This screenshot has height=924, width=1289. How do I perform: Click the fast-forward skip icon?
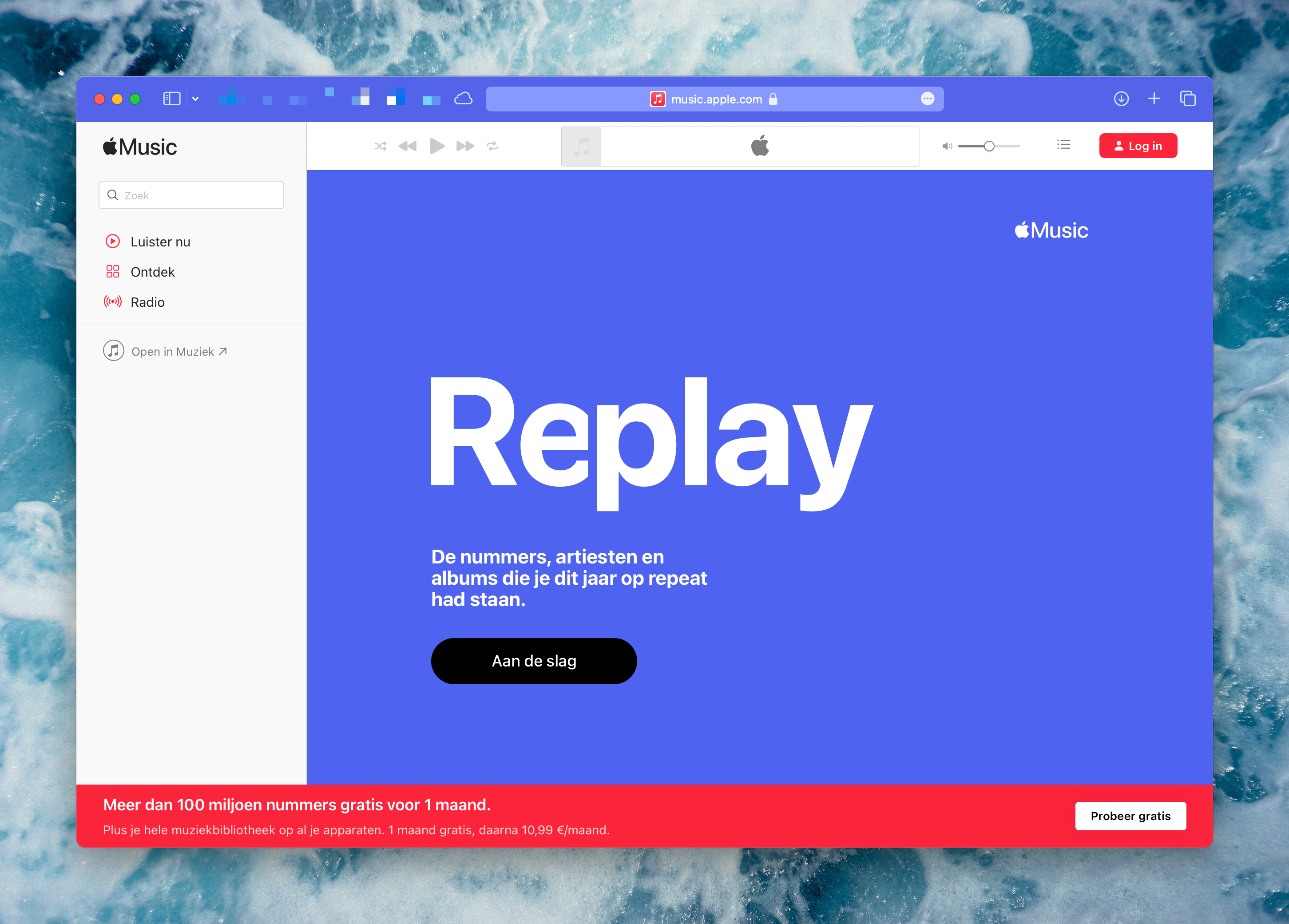[465, 146]
